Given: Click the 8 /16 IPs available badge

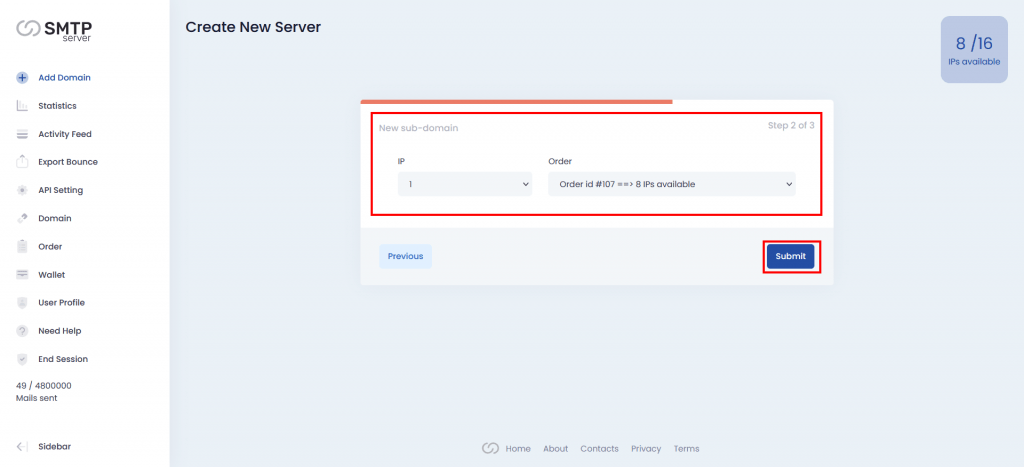Looking at the screenshot, I should pos(974,50).
